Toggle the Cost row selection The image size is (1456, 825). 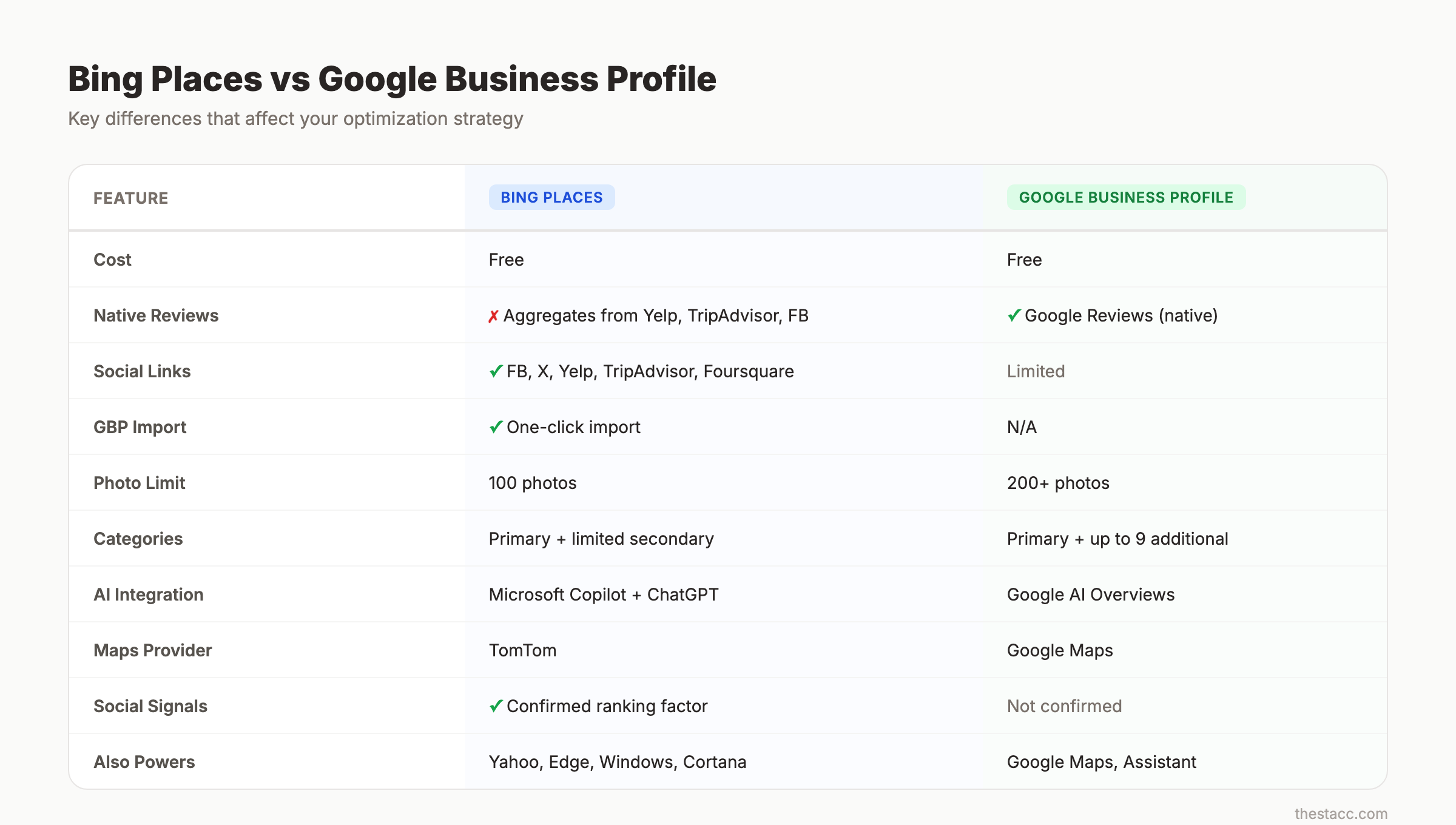(112, 260)
